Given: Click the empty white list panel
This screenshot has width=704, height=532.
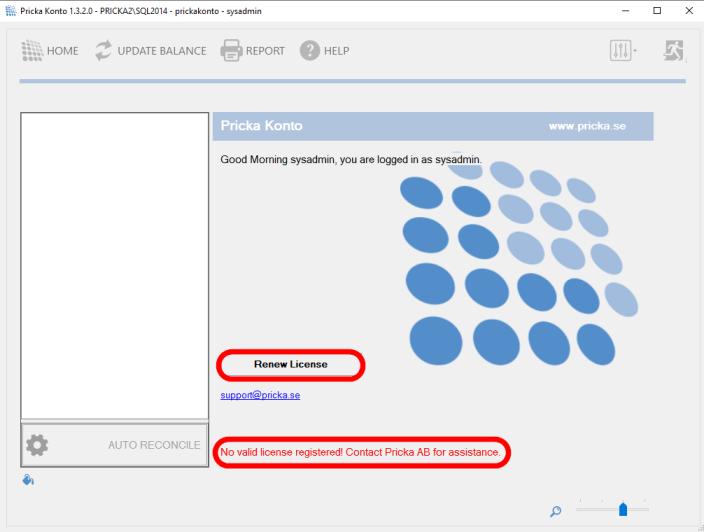Looking at the screenshot, I should 114,266.
